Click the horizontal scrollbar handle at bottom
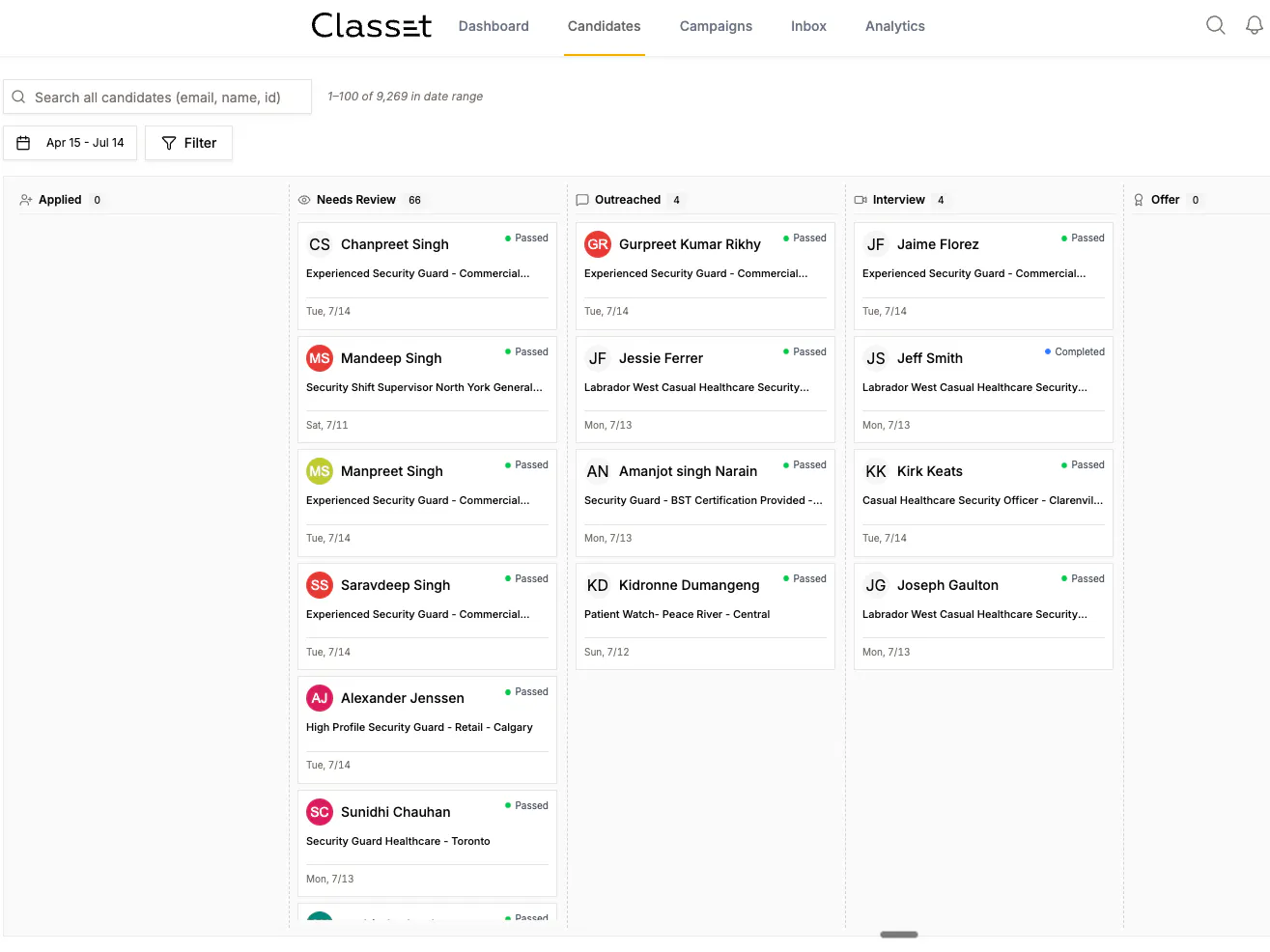The image size is (1270, 952). click(x=899, y=935)
